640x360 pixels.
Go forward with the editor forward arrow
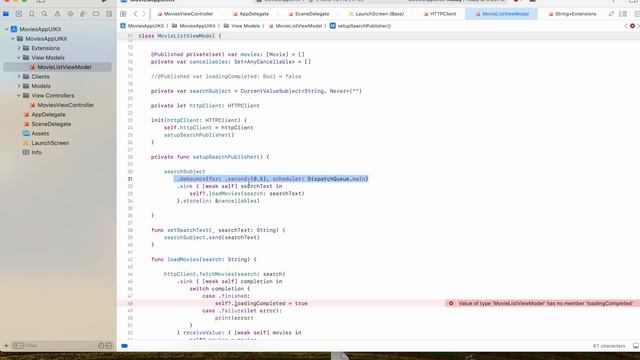(x=144, y=14)
